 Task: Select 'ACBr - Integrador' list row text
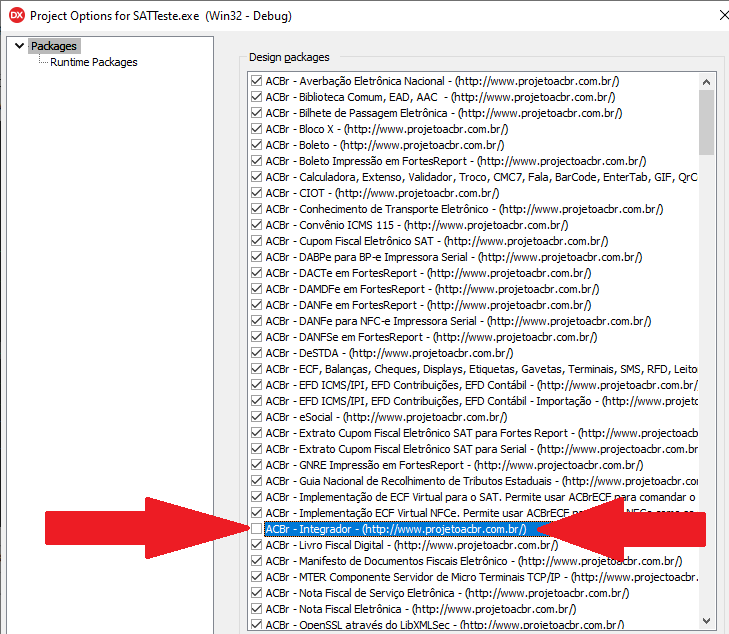coord(396,529)
